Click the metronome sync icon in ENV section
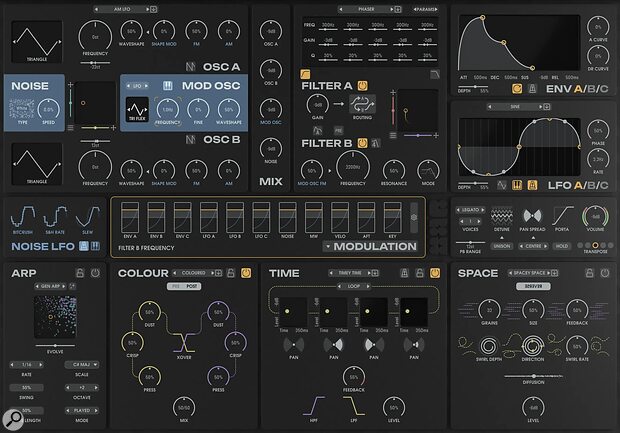The height and width of the screenshot is (433, 620). pos(532,89)
